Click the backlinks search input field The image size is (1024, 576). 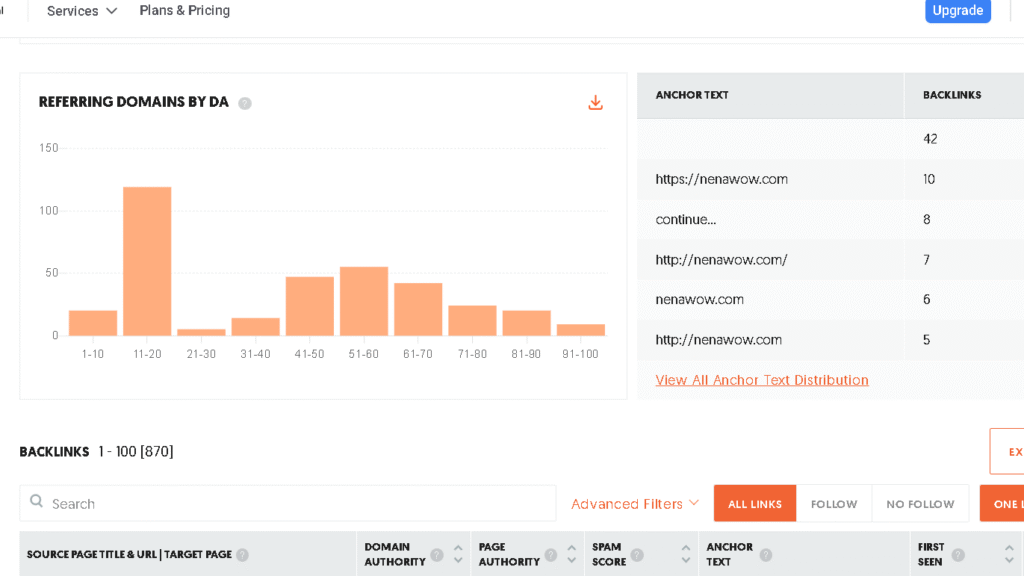coord(200,503)
